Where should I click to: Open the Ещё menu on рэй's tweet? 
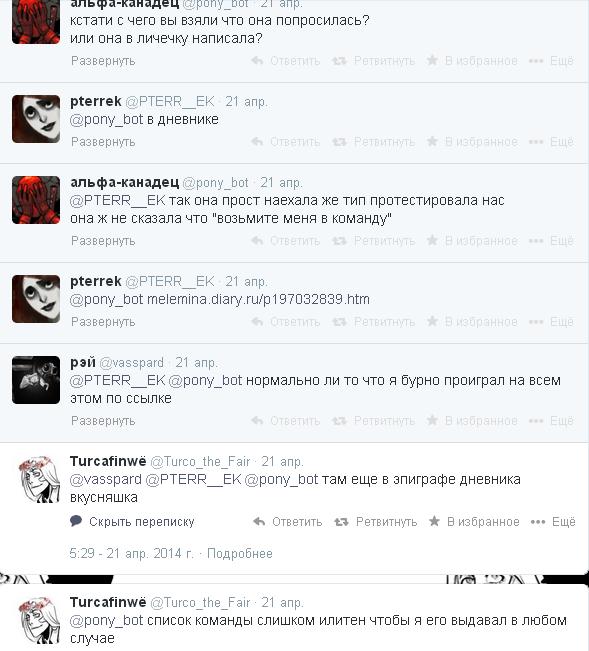tap(551, 421)
